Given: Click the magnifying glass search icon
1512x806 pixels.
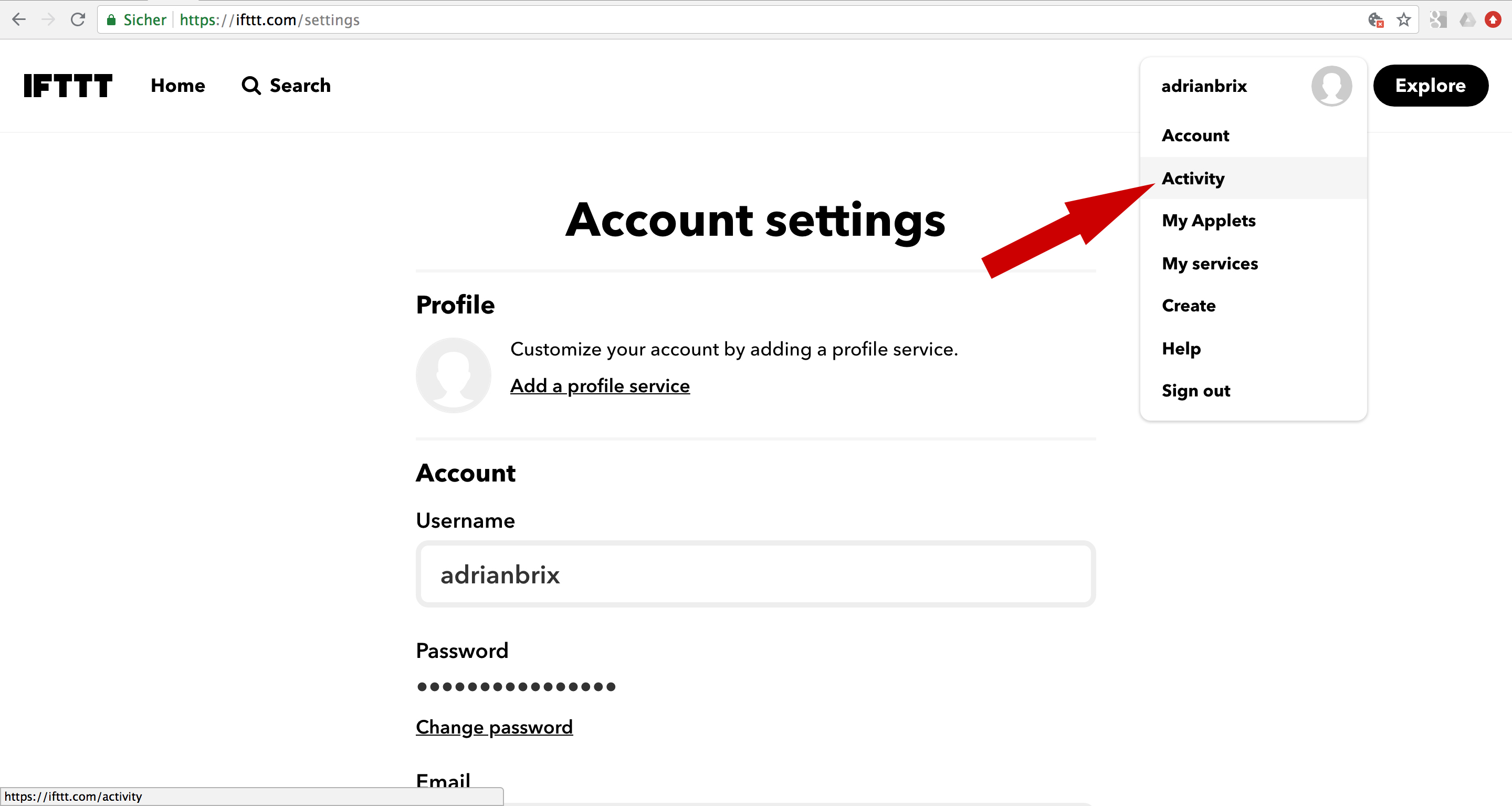Looking at the screenshot, I should point(250,86).
